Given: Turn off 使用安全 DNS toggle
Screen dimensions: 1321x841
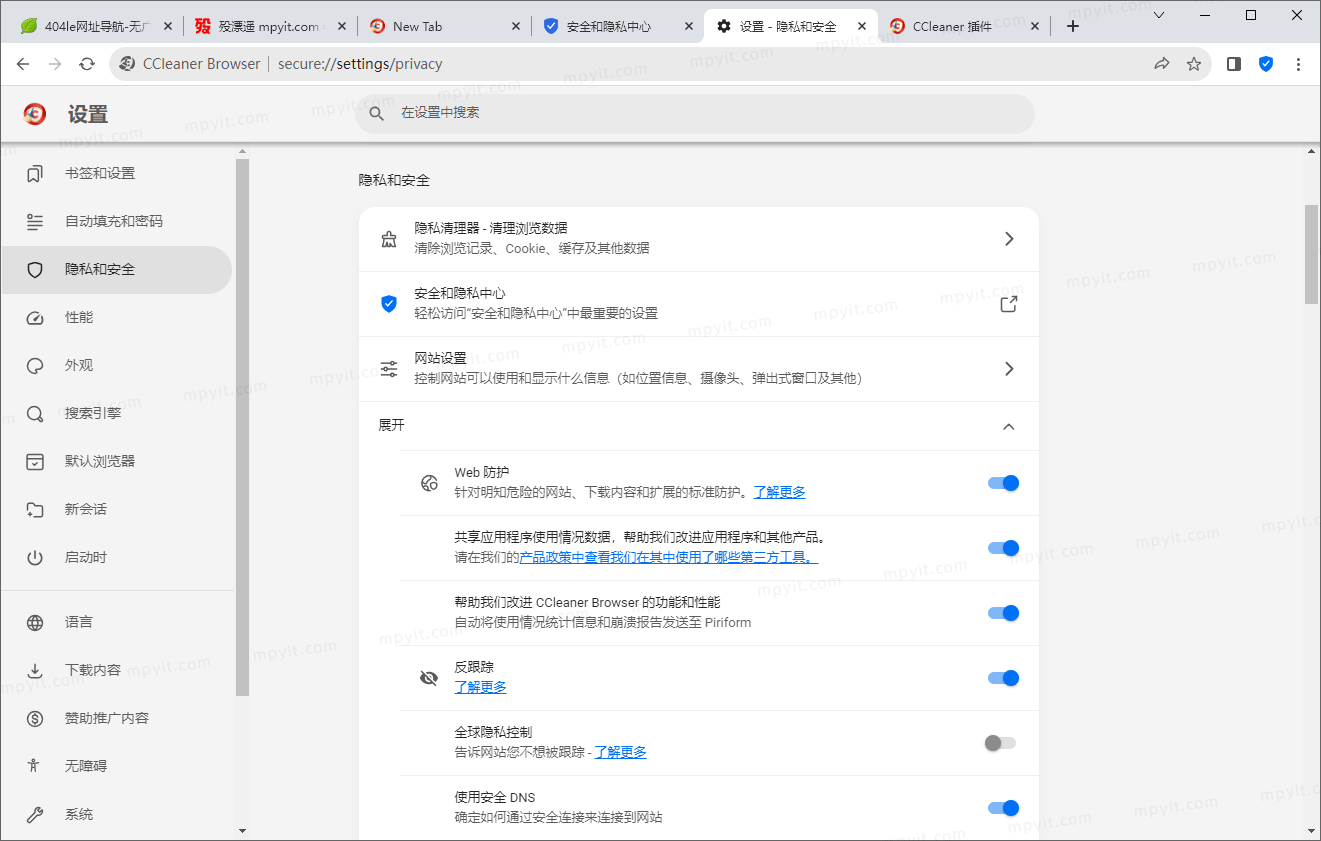Looking at the screenshot, I should [1003, 808].
